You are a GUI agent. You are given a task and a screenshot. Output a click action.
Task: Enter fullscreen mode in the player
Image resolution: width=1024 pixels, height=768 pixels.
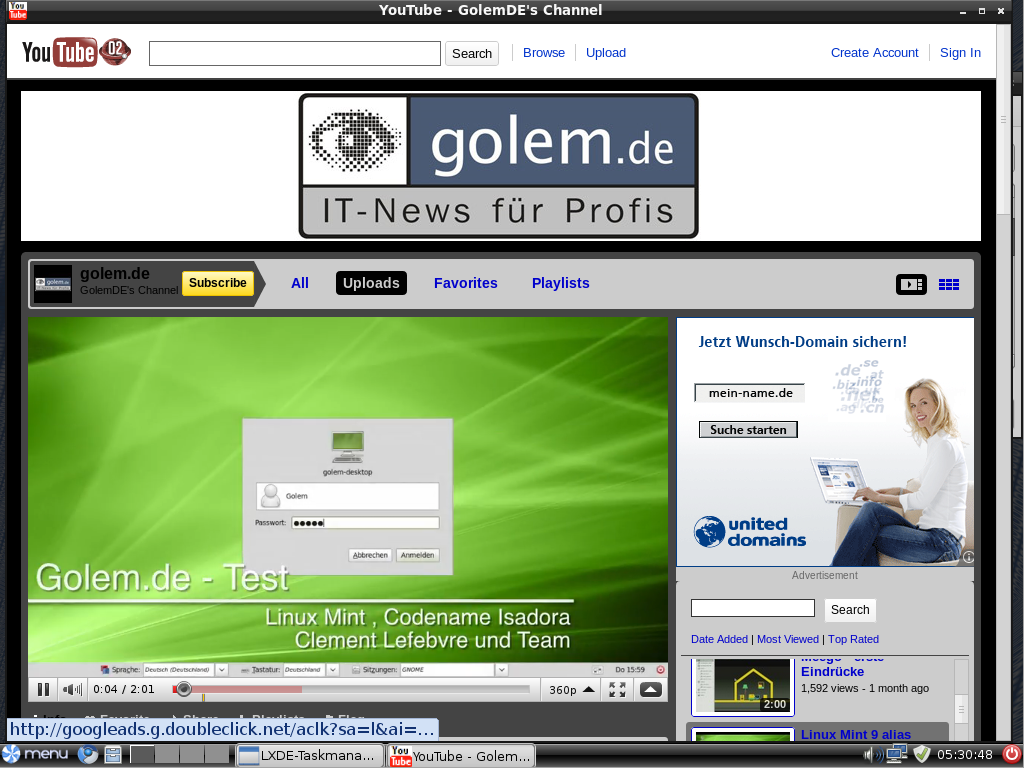tap(617, 689)
